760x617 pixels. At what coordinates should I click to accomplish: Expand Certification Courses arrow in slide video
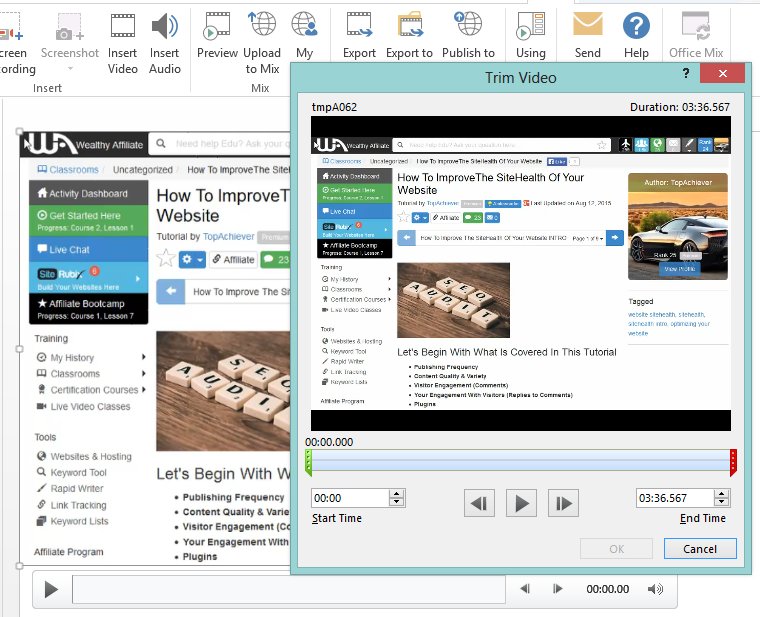coord(144,389)
